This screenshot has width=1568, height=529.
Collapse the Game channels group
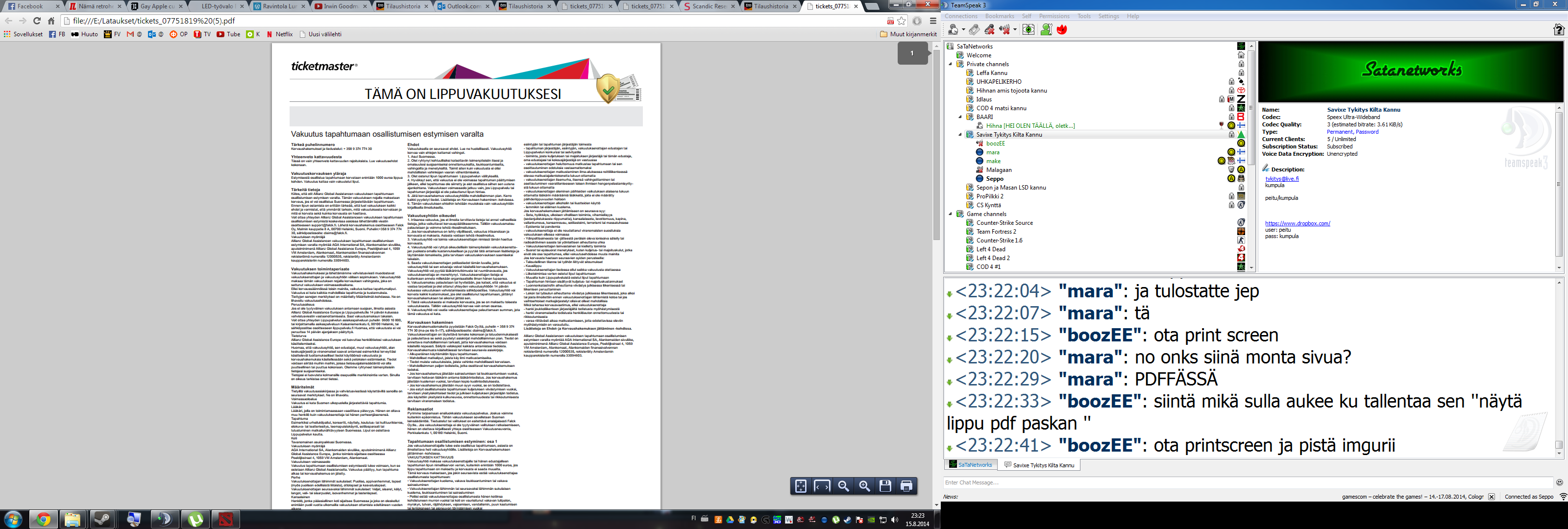951,214
